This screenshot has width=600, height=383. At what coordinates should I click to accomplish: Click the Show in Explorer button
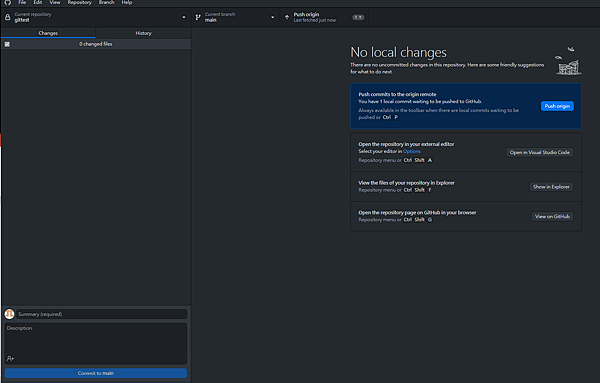[551, 187]
